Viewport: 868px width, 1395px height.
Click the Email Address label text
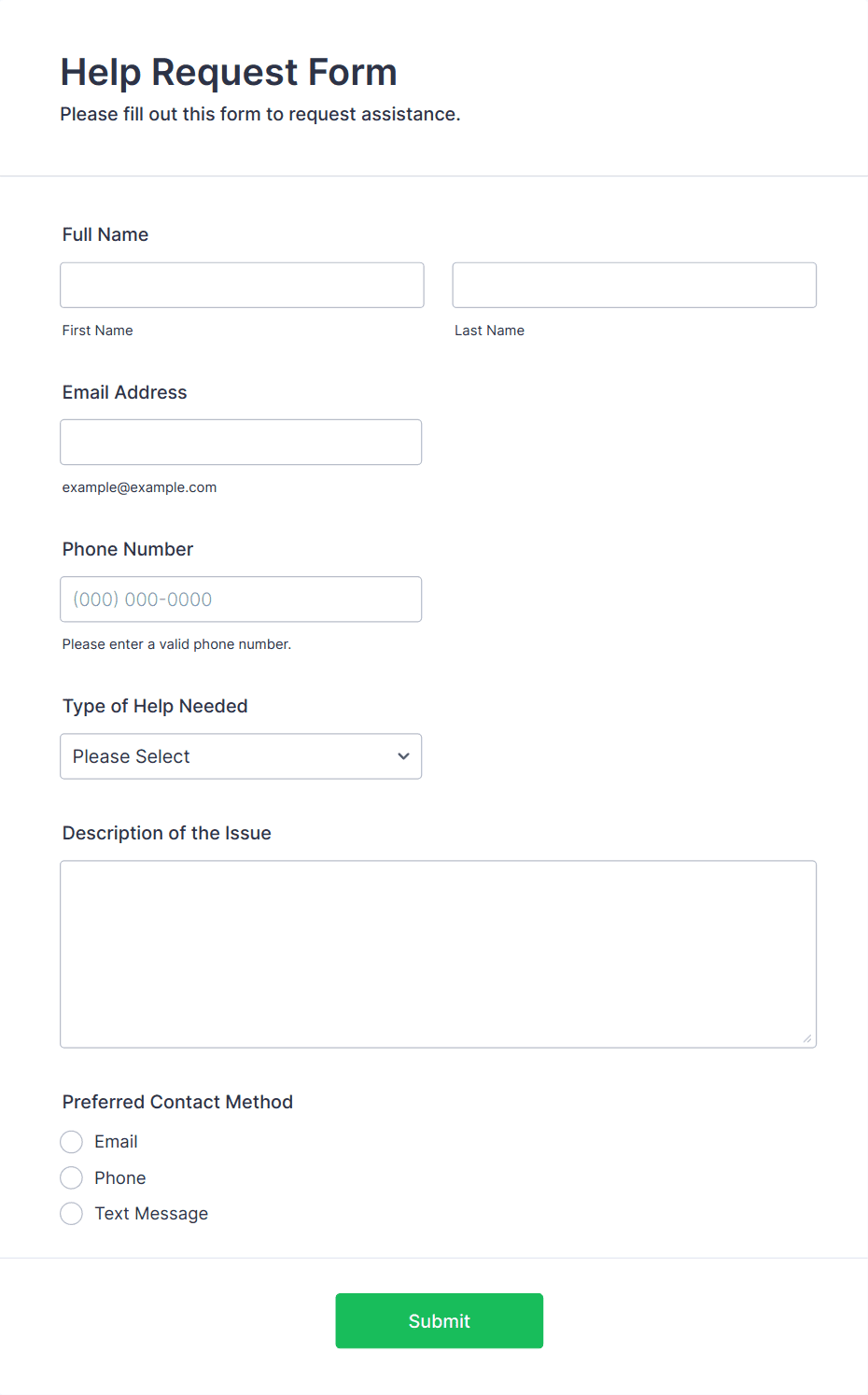pyautogui.click(x=124, y=392)
